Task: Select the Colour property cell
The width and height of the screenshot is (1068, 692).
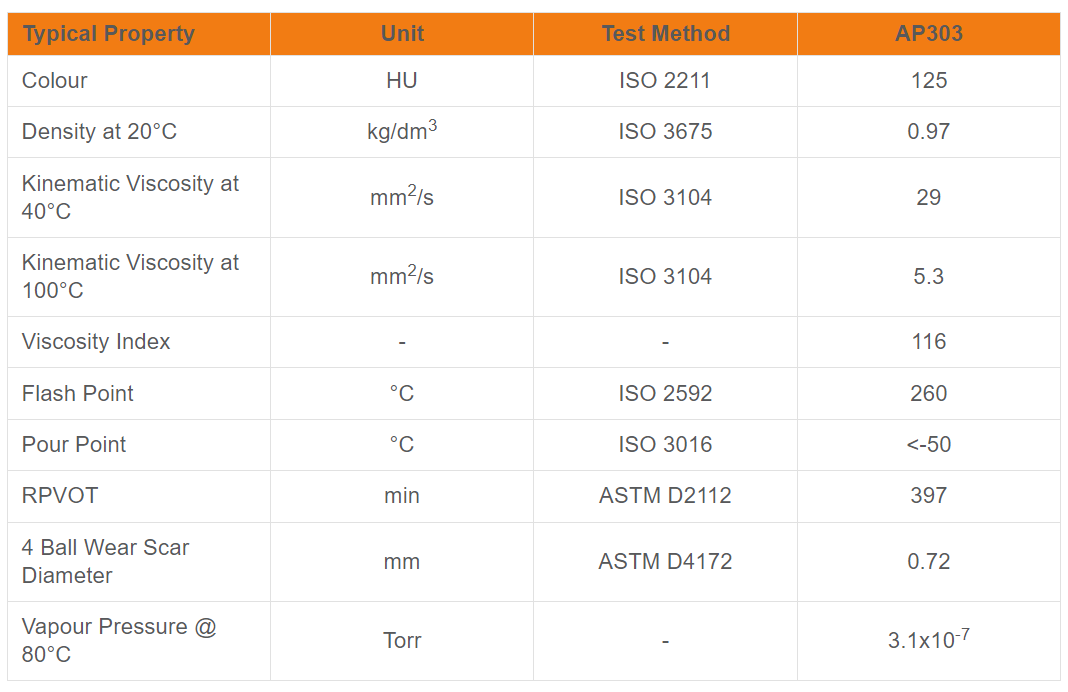Action: point(55,81)
